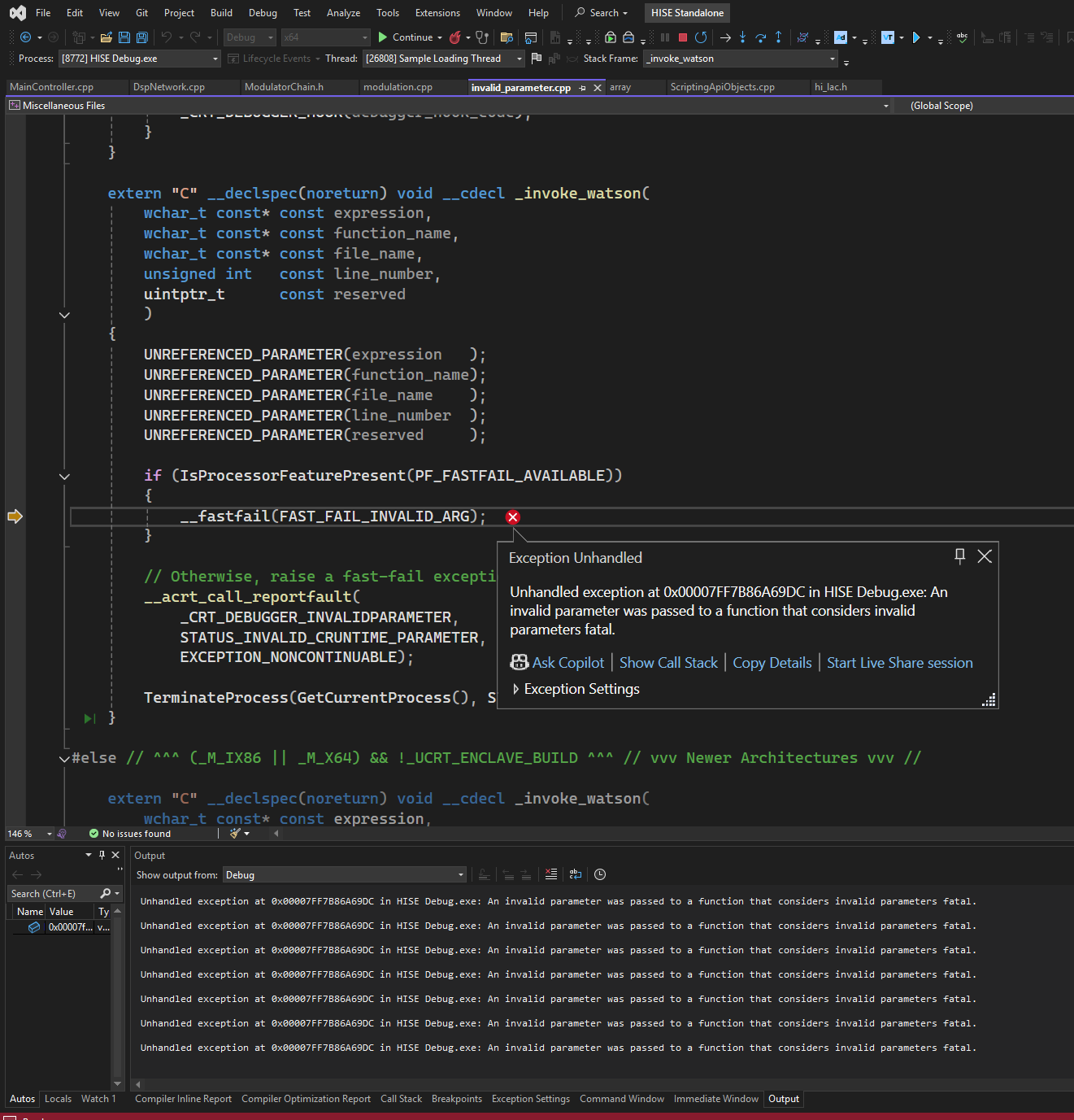Click the Output horizontal scrollbar left arrow

click(137, 1084)
